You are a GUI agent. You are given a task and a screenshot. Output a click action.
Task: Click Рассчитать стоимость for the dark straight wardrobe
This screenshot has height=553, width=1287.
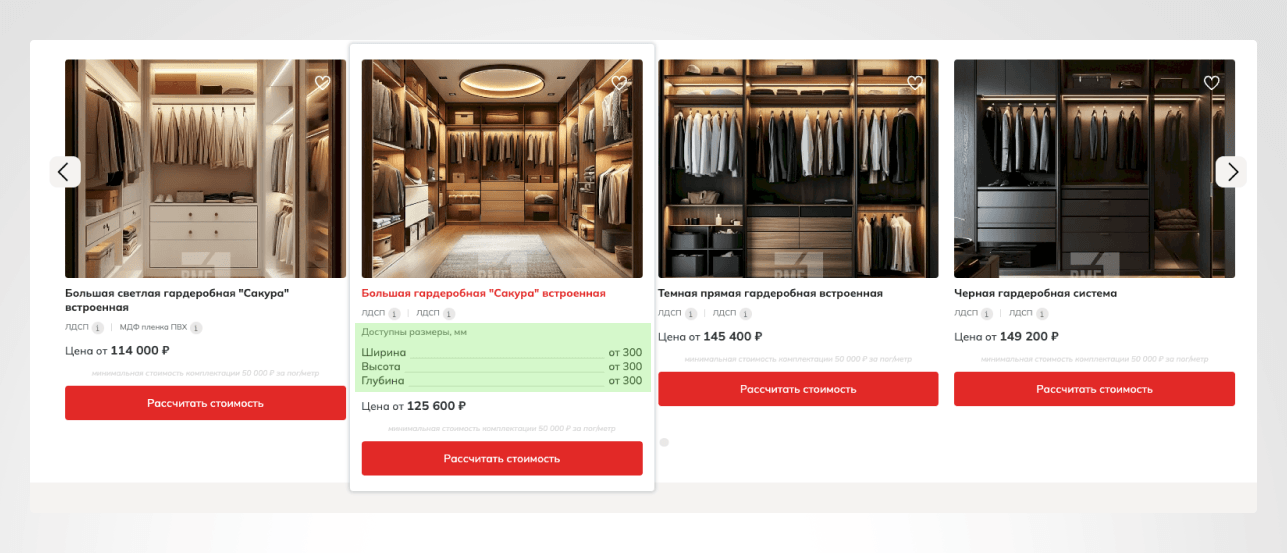(798, 389)
